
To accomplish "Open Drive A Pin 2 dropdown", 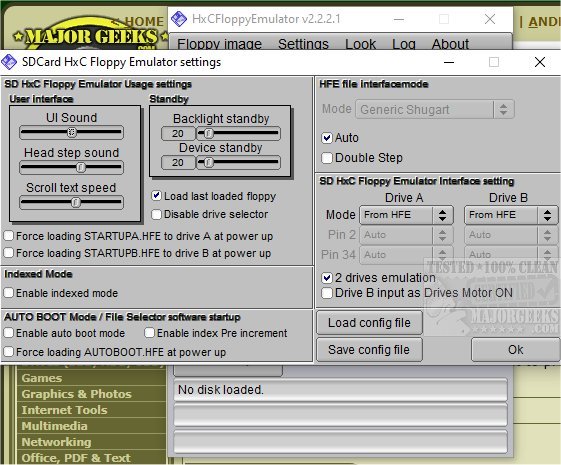I will (x=406, y=235).
